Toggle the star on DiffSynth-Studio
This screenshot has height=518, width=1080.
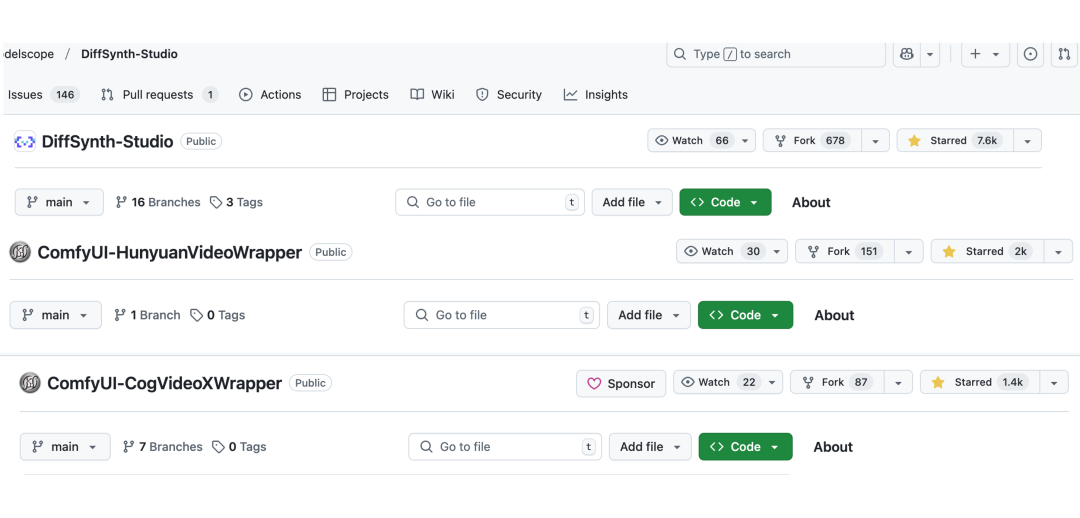pos(954,141)
